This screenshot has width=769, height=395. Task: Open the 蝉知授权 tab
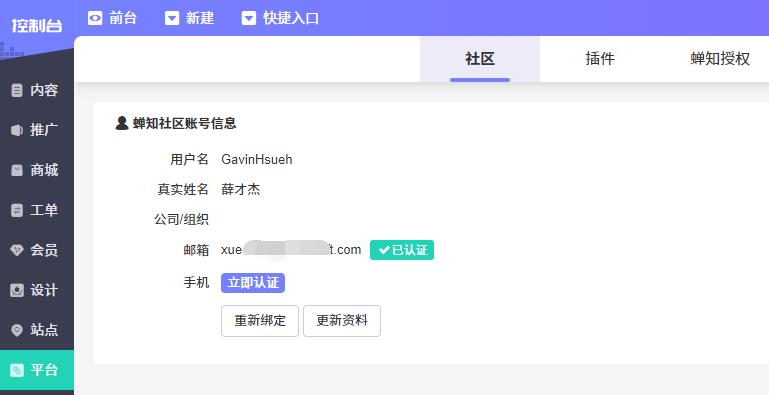[720, 59]
